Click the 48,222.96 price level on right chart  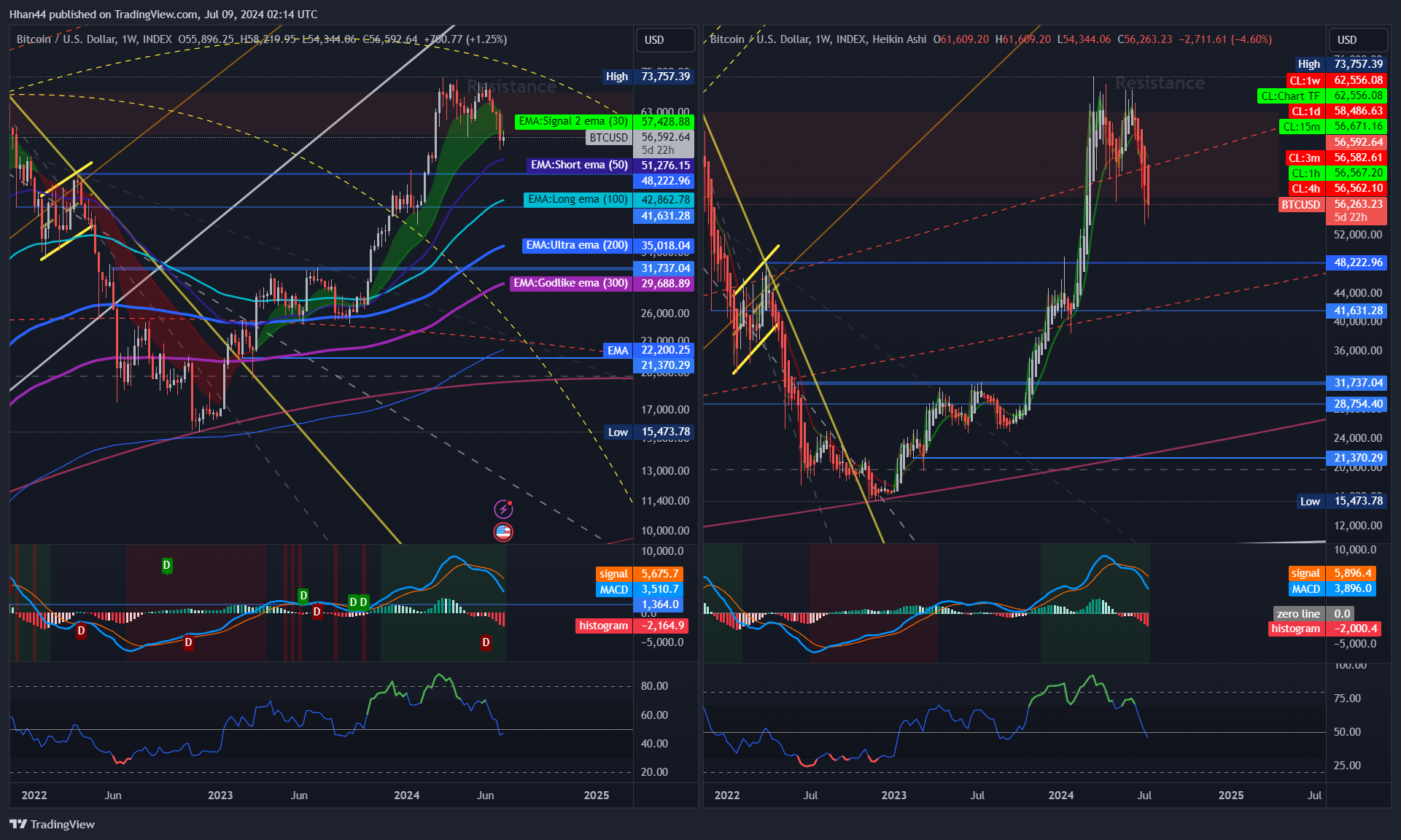tap(1357, 262)
